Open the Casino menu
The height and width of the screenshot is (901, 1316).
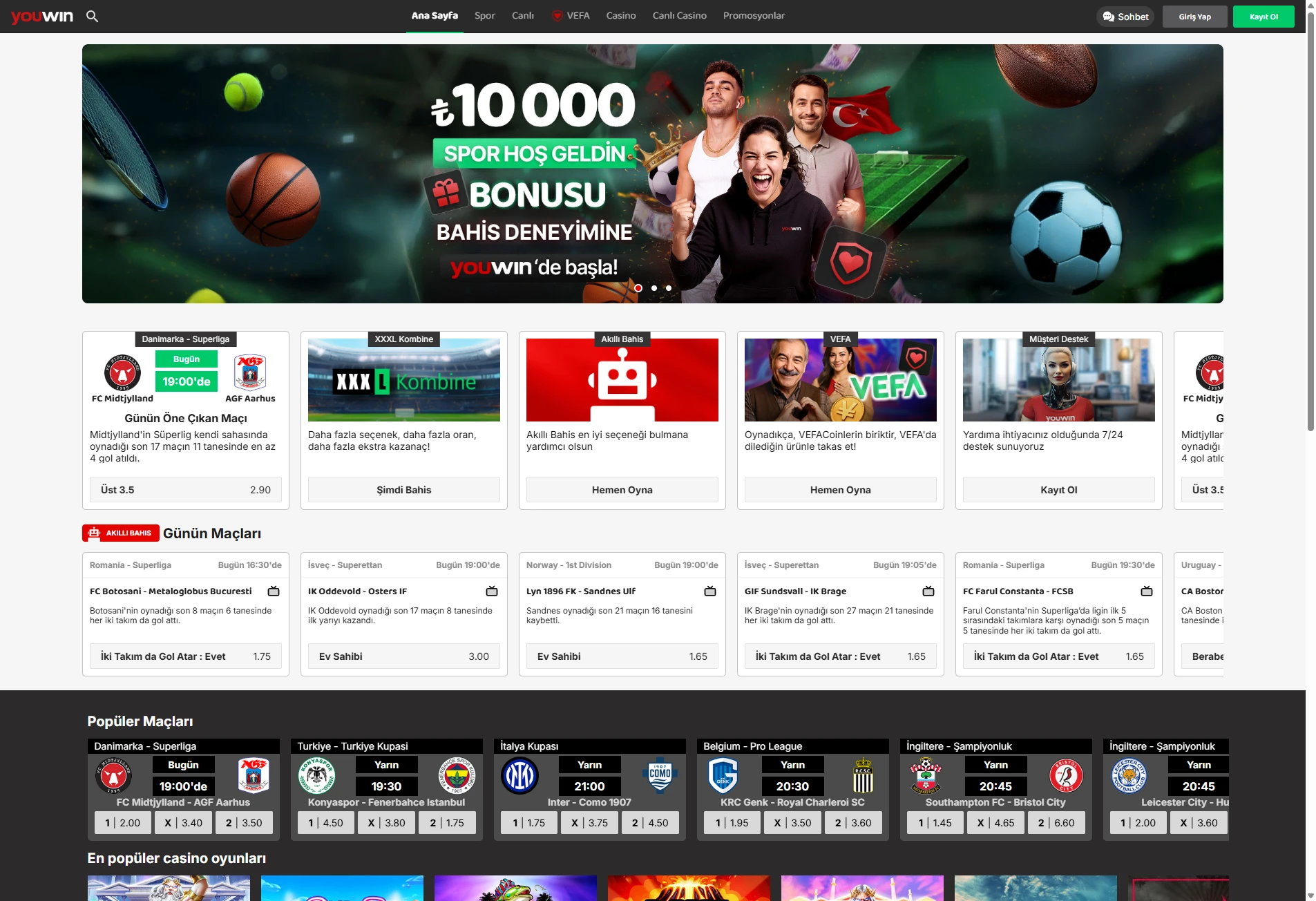(x=621, y=16)
